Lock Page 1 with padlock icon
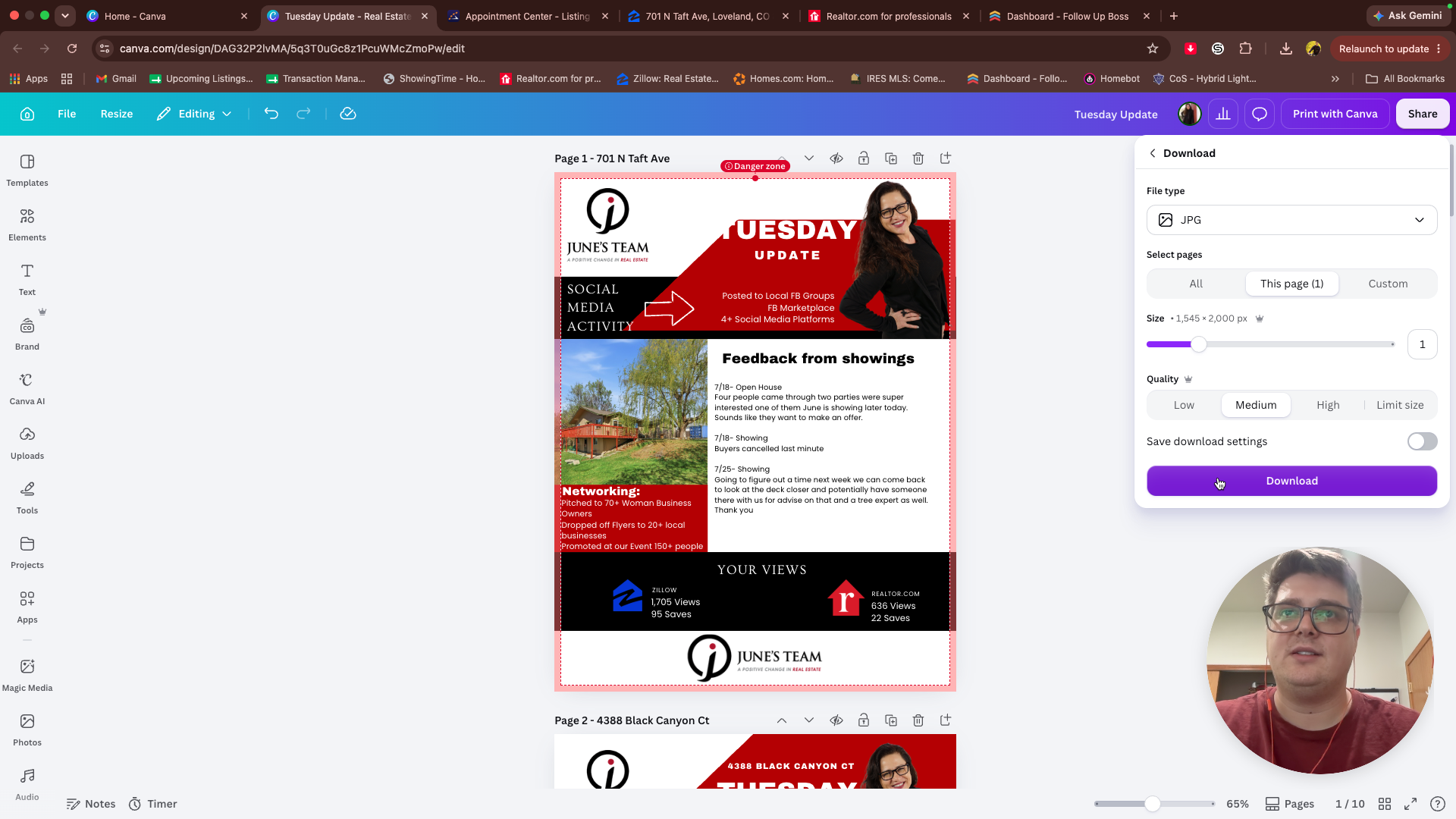This screenshot has height=819, width=1456. 864,158
